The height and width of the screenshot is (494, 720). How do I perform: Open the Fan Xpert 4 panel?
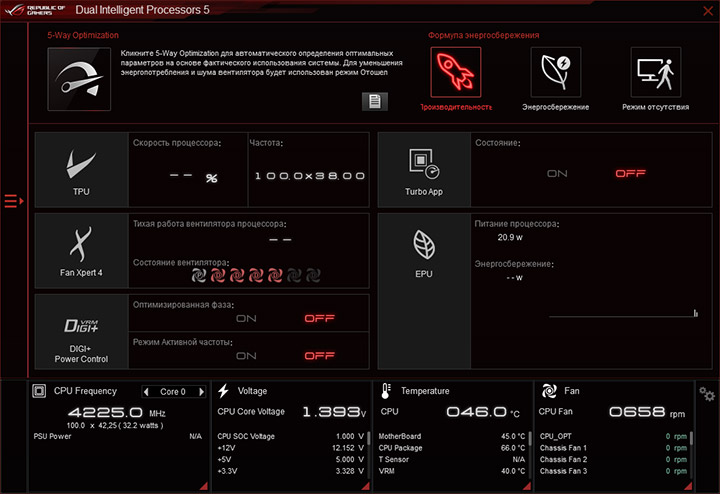[x=81, y=251]
